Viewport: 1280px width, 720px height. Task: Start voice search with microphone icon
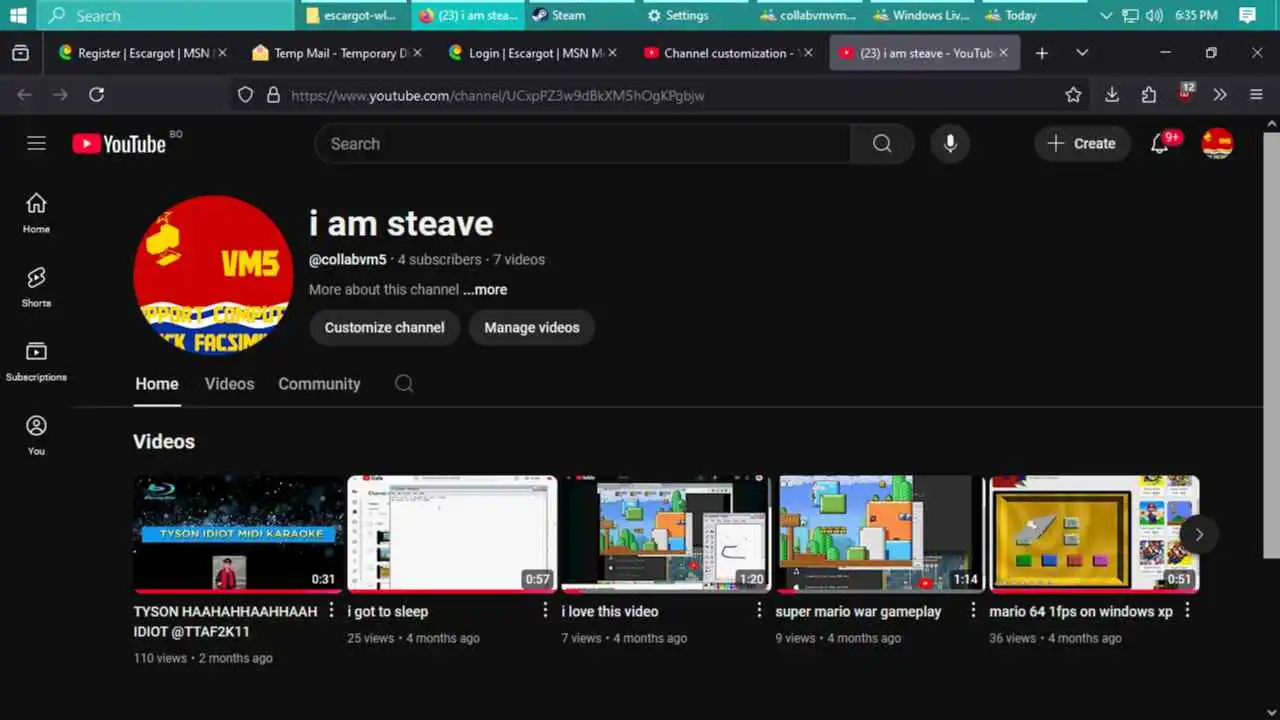[950, 144]
